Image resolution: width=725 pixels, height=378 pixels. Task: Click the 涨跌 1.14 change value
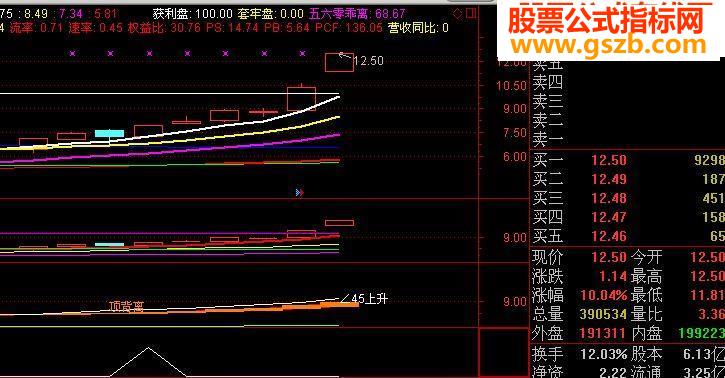tap(613, 276)
